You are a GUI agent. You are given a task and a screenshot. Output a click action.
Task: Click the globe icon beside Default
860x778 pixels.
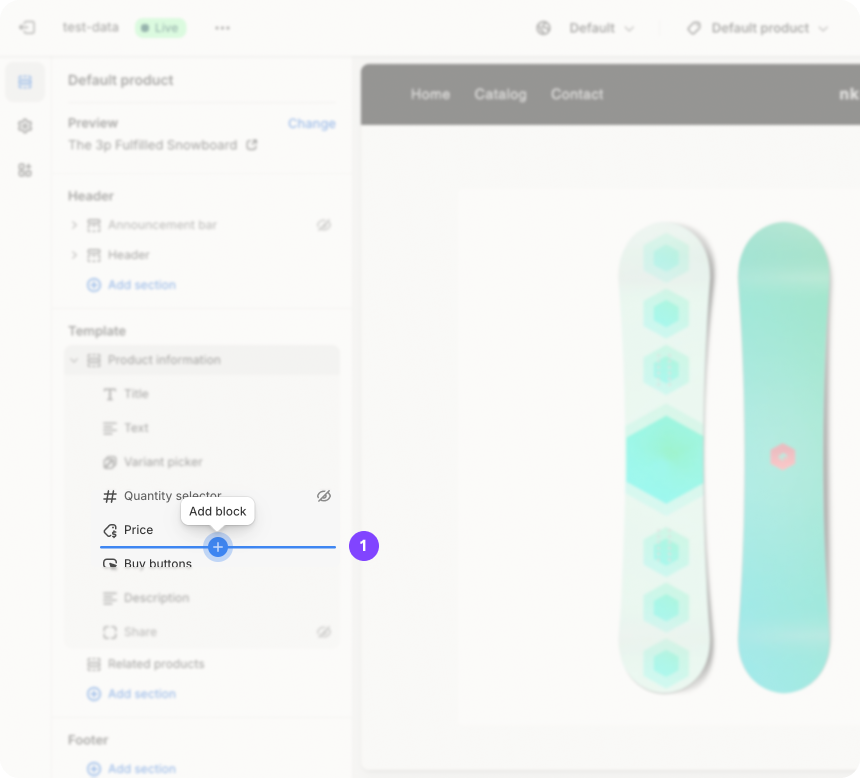click(543, 28)
